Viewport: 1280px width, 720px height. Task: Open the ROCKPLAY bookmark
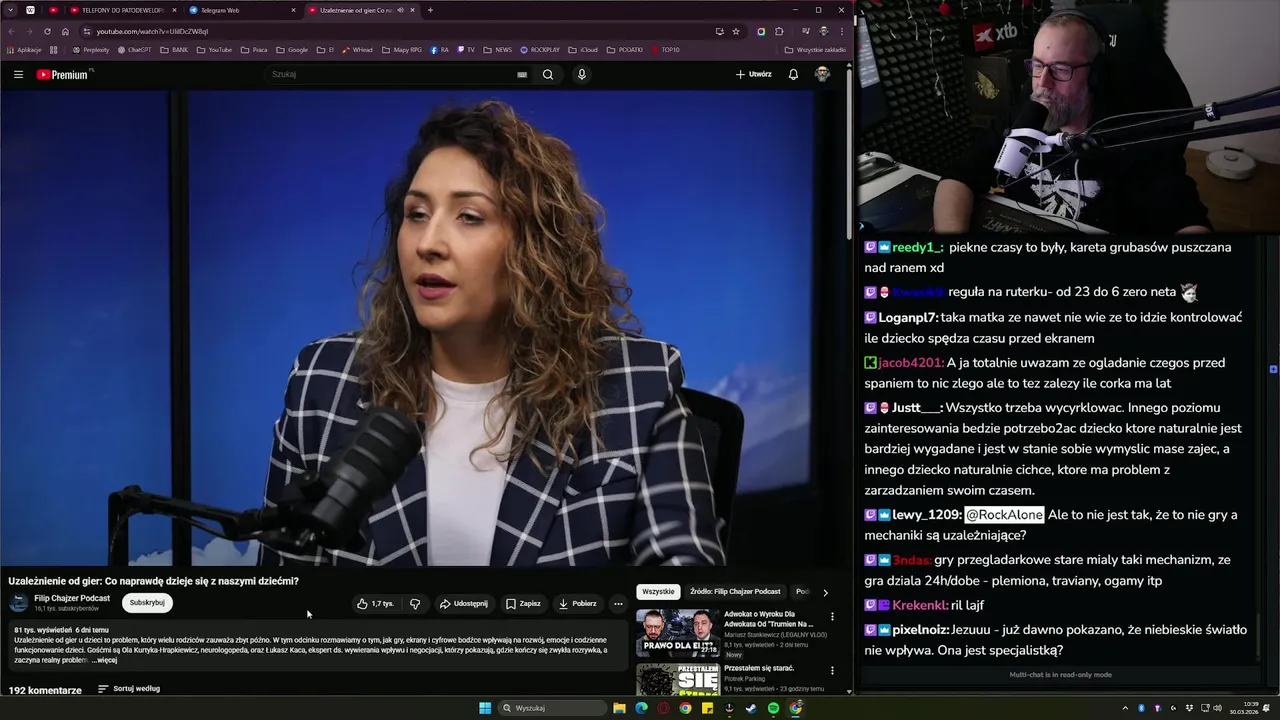coord(539,49)
